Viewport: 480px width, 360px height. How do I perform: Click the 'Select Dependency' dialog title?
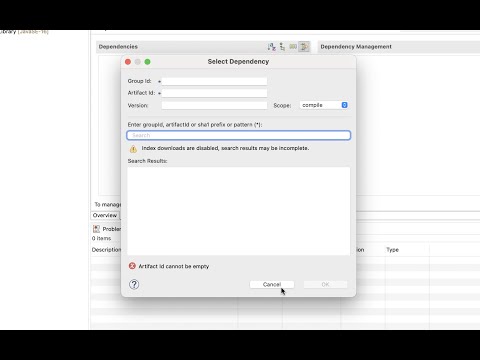coord(238,62)
